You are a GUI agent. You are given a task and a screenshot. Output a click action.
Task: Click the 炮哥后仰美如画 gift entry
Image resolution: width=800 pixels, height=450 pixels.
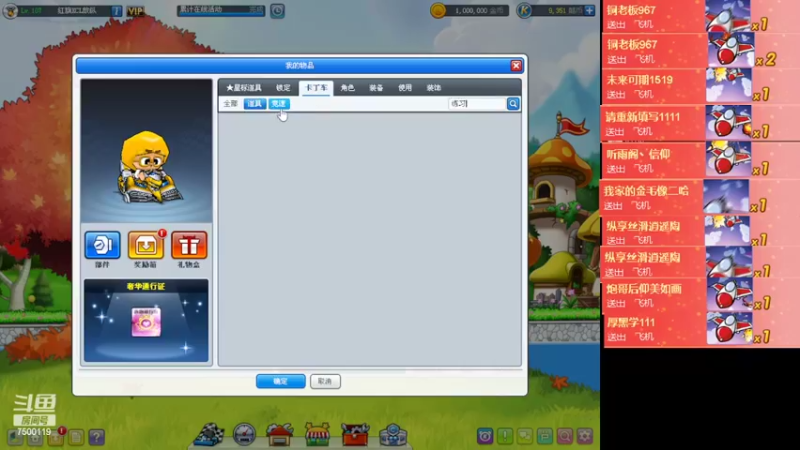pos(701,295)
